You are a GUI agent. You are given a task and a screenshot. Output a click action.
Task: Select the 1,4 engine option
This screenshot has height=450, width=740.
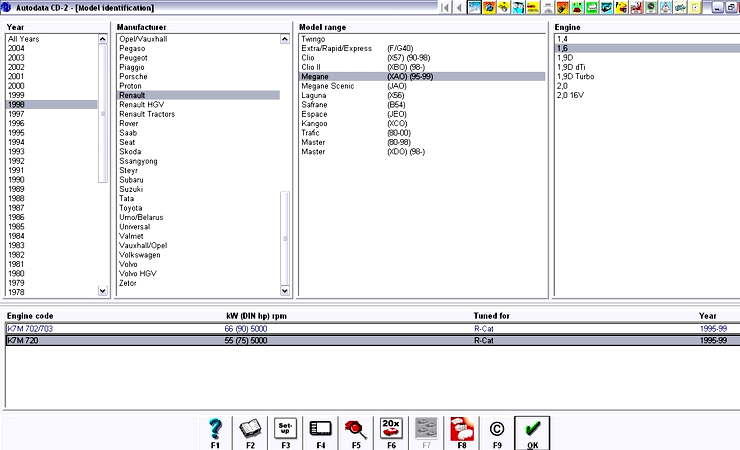(x=648, y=39)
